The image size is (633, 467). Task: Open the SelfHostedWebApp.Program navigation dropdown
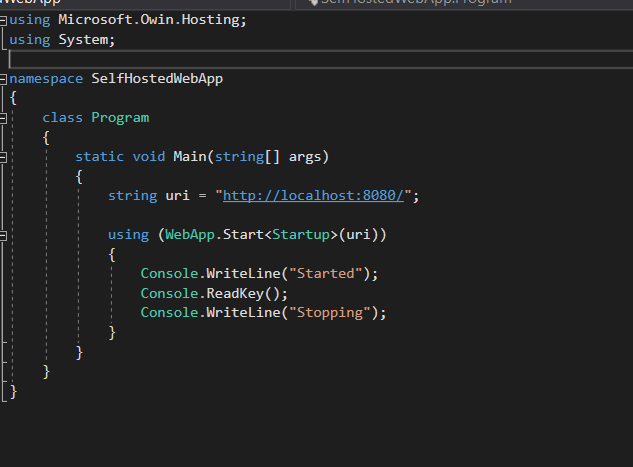pyautogui.click(x=420, y=3)
